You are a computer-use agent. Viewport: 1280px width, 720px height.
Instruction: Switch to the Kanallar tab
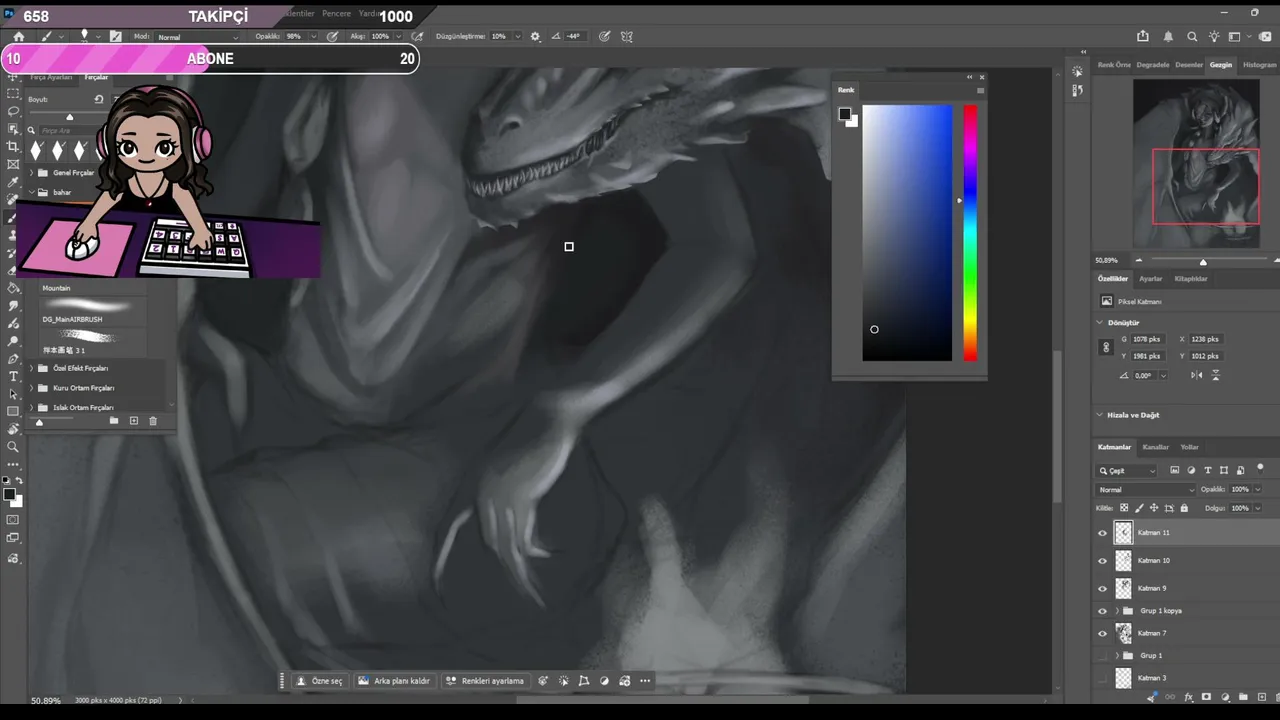(x=1155, y=447)
